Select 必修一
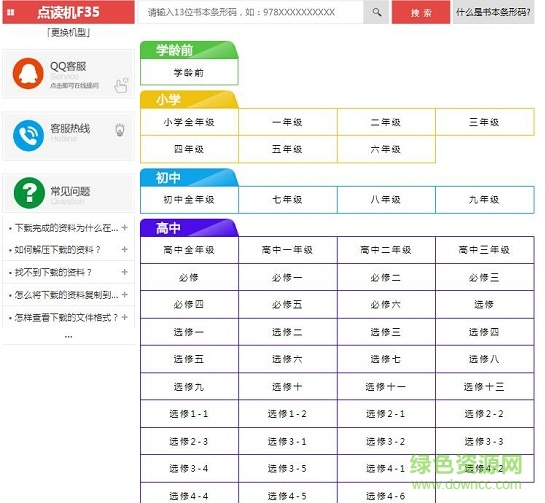545x503 pixels. tap(288, 277)
